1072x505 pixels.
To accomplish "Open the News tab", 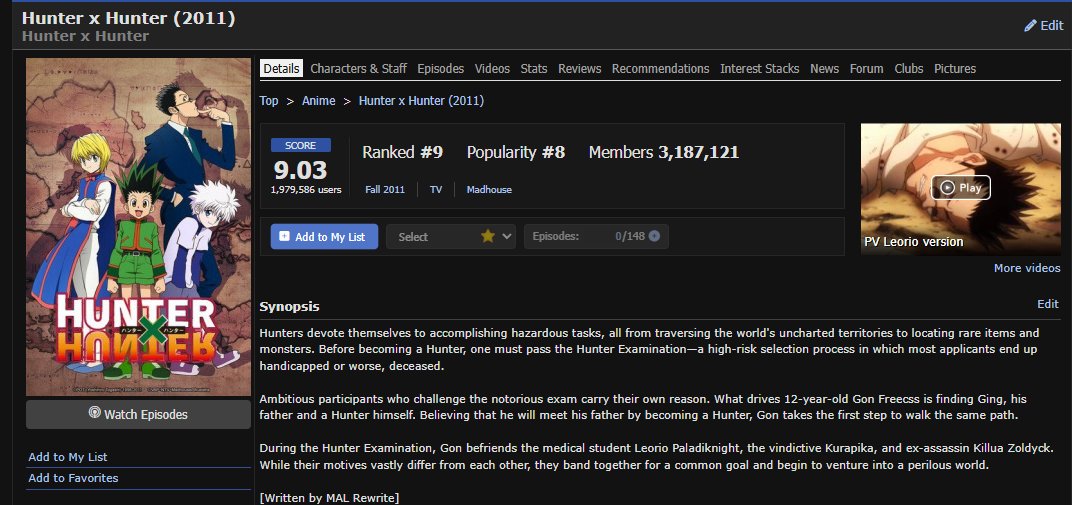I will (x=825, y=68).
